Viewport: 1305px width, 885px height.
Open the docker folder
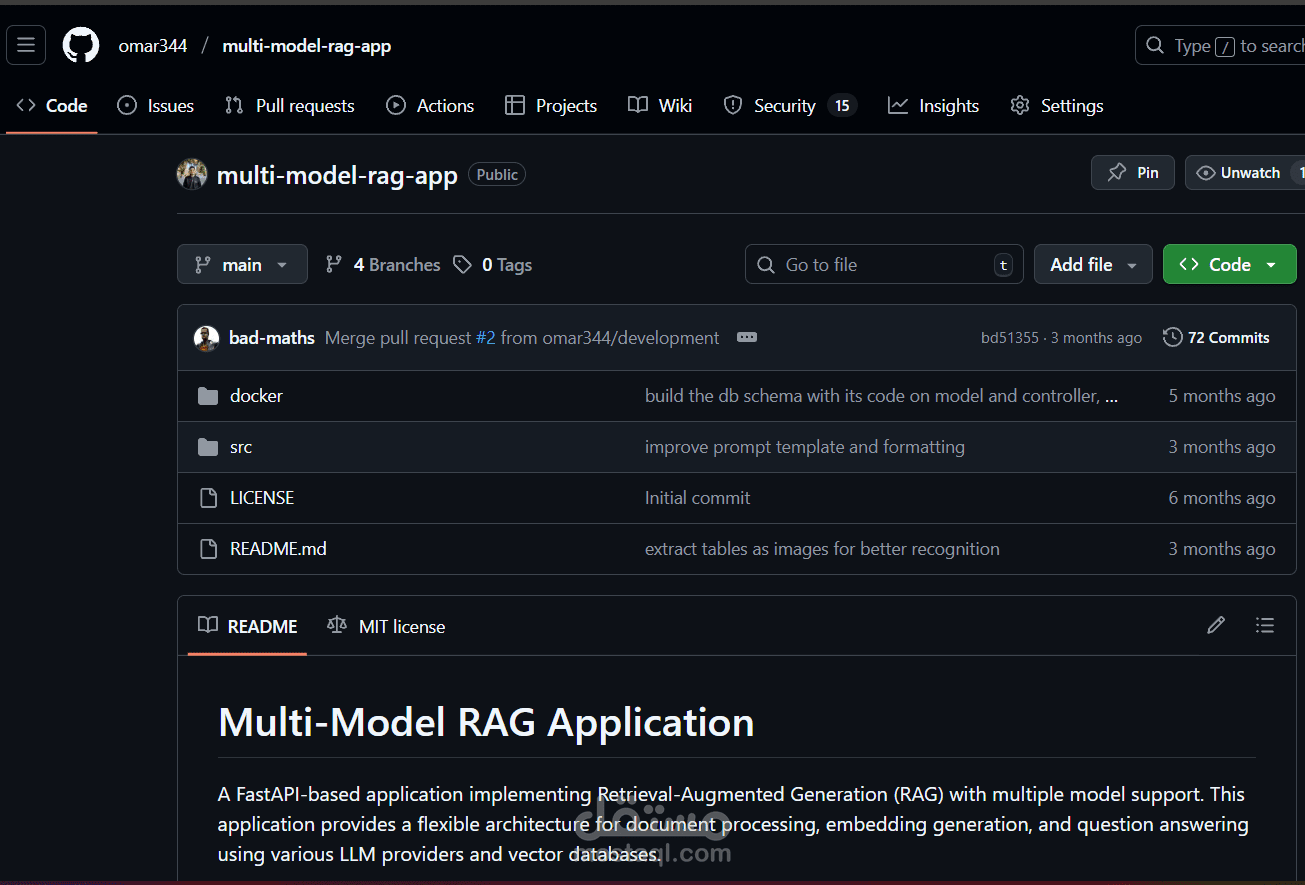pos(256,396)
